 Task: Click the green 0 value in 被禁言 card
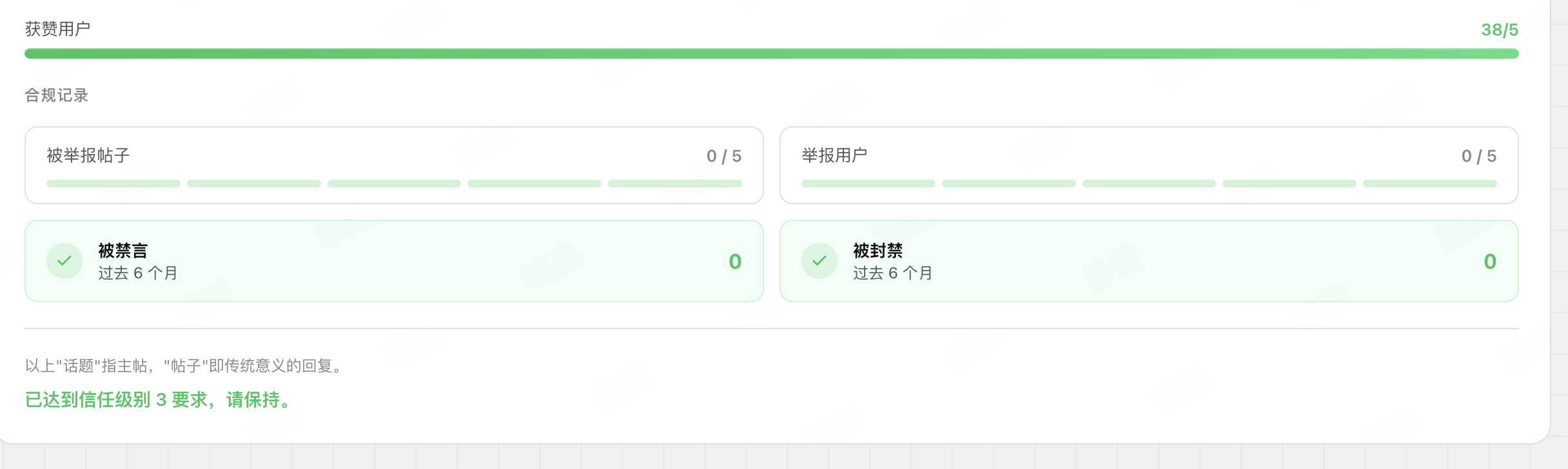pyautogui.click(x=735, y=261)
